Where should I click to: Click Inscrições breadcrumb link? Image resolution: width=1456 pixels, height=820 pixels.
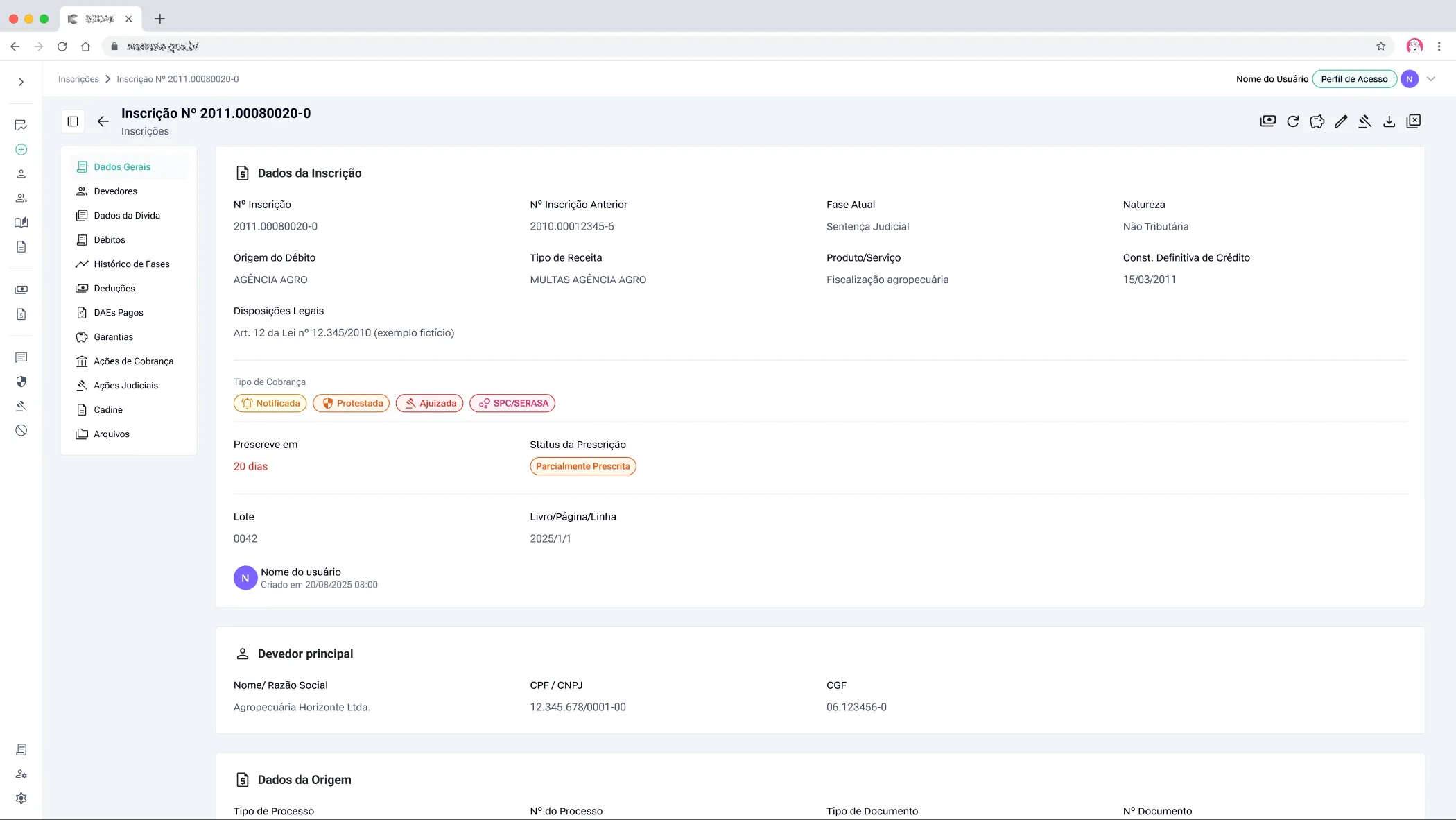click(78, 79)
